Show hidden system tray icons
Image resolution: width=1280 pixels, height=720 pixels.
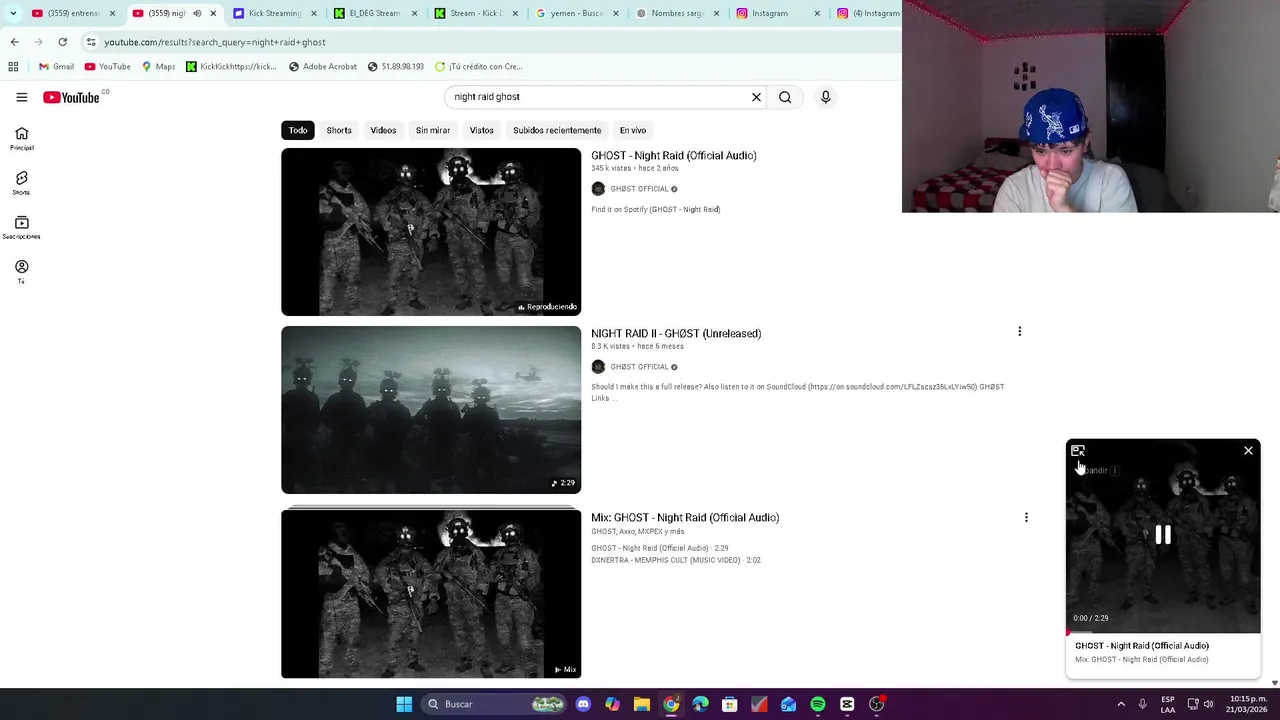1121,704
